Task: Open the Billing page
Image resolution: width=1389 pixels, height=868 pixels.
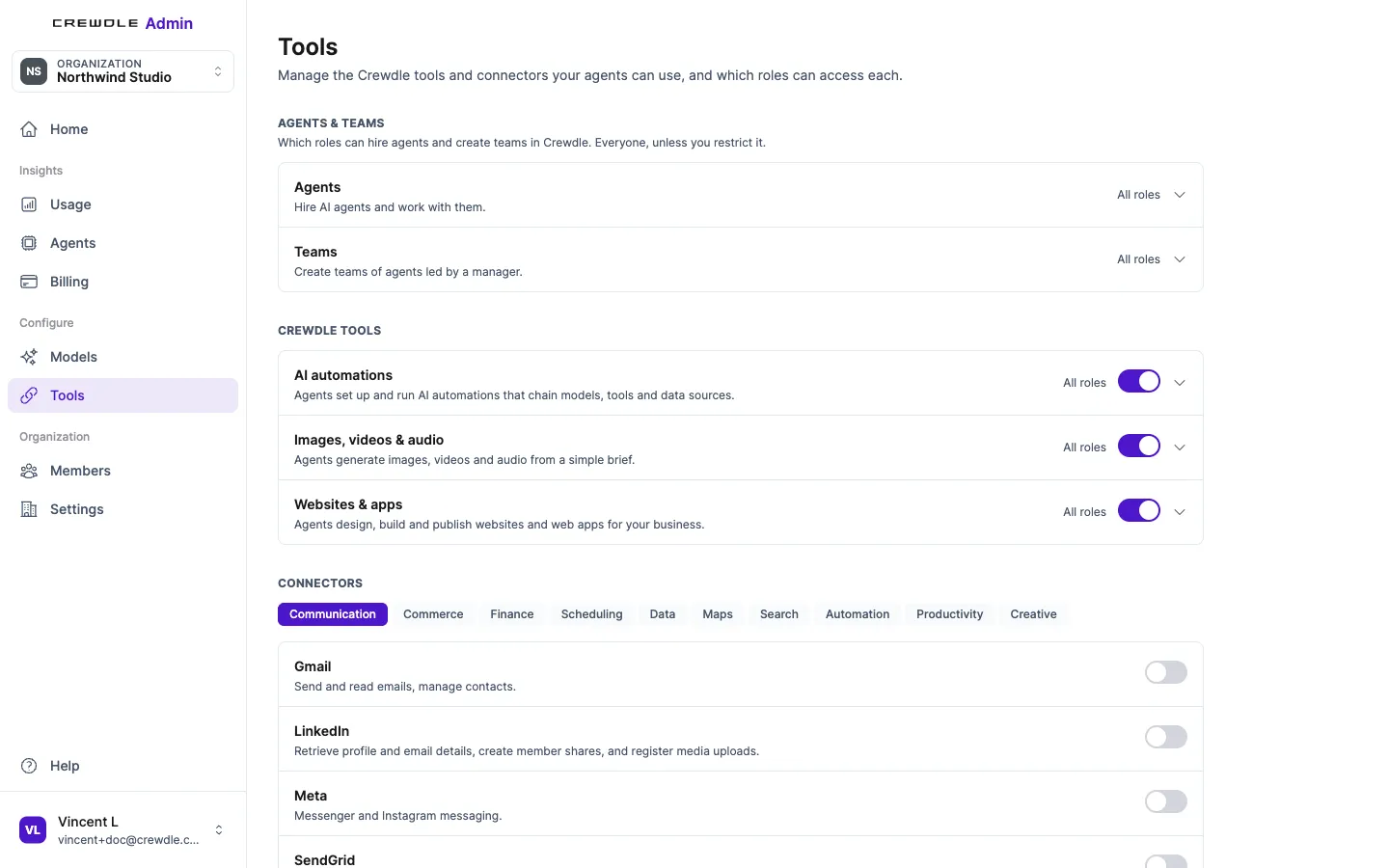Action: pyautogui.click(x=123, y=282)
